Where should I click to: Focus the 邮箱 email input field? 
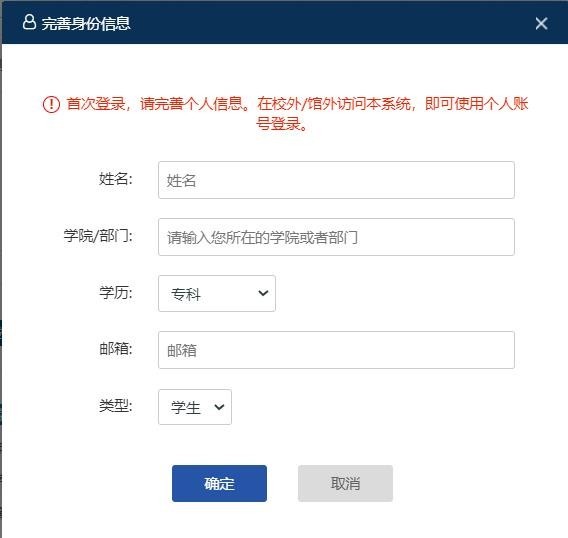[336, 350]
